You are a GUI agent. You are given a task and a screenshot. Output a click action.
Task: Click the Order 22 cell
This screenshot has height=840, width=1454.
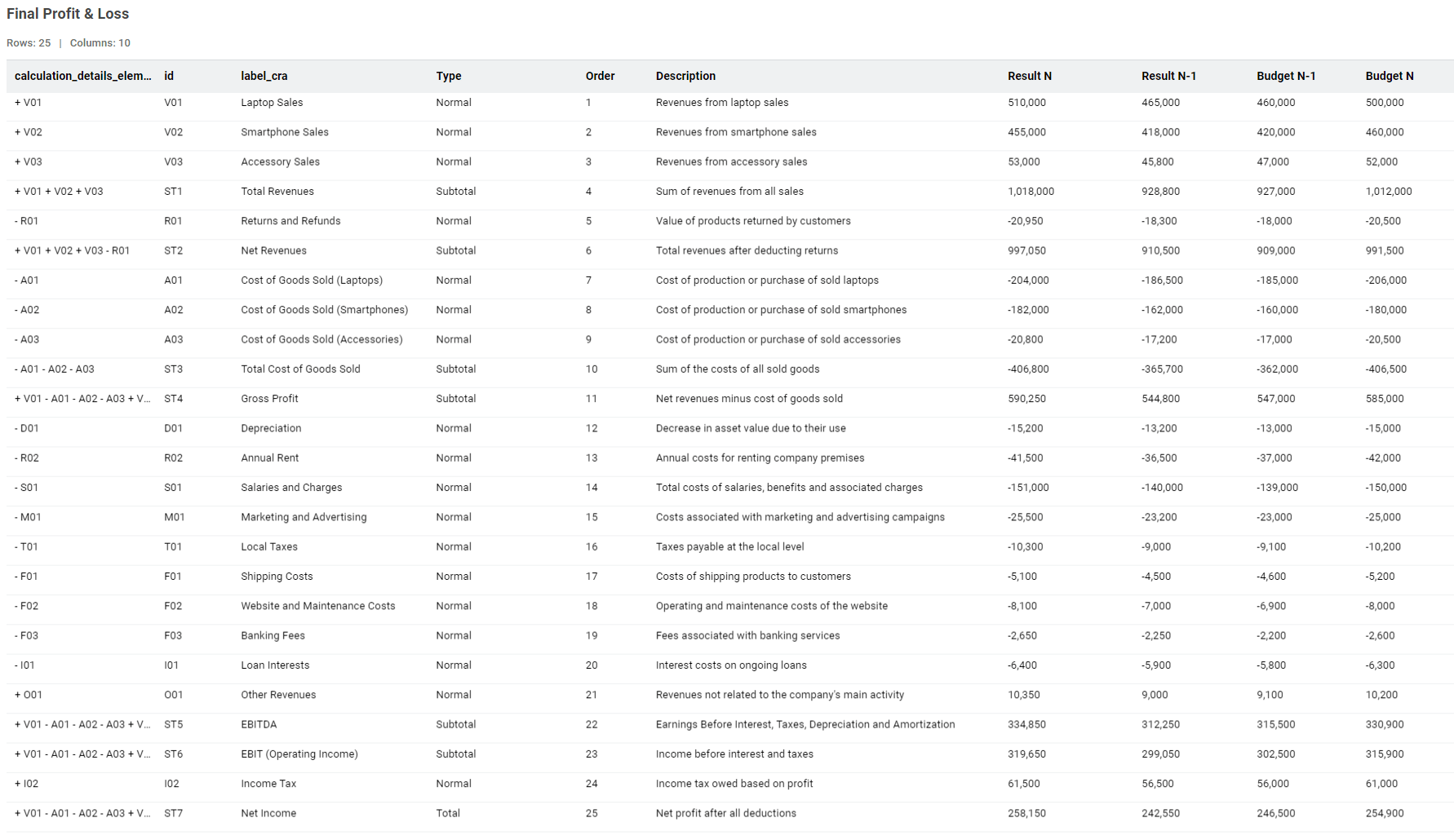tap(592, 725)
